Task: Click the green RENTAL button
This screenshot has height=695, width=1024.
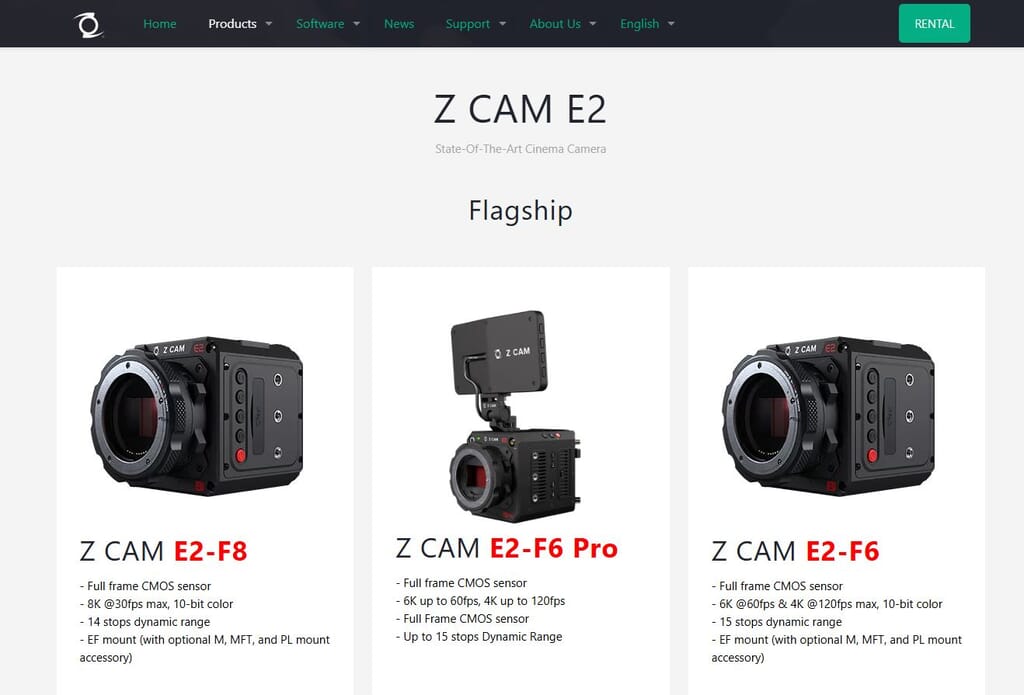Action: [x=934, y=24]
